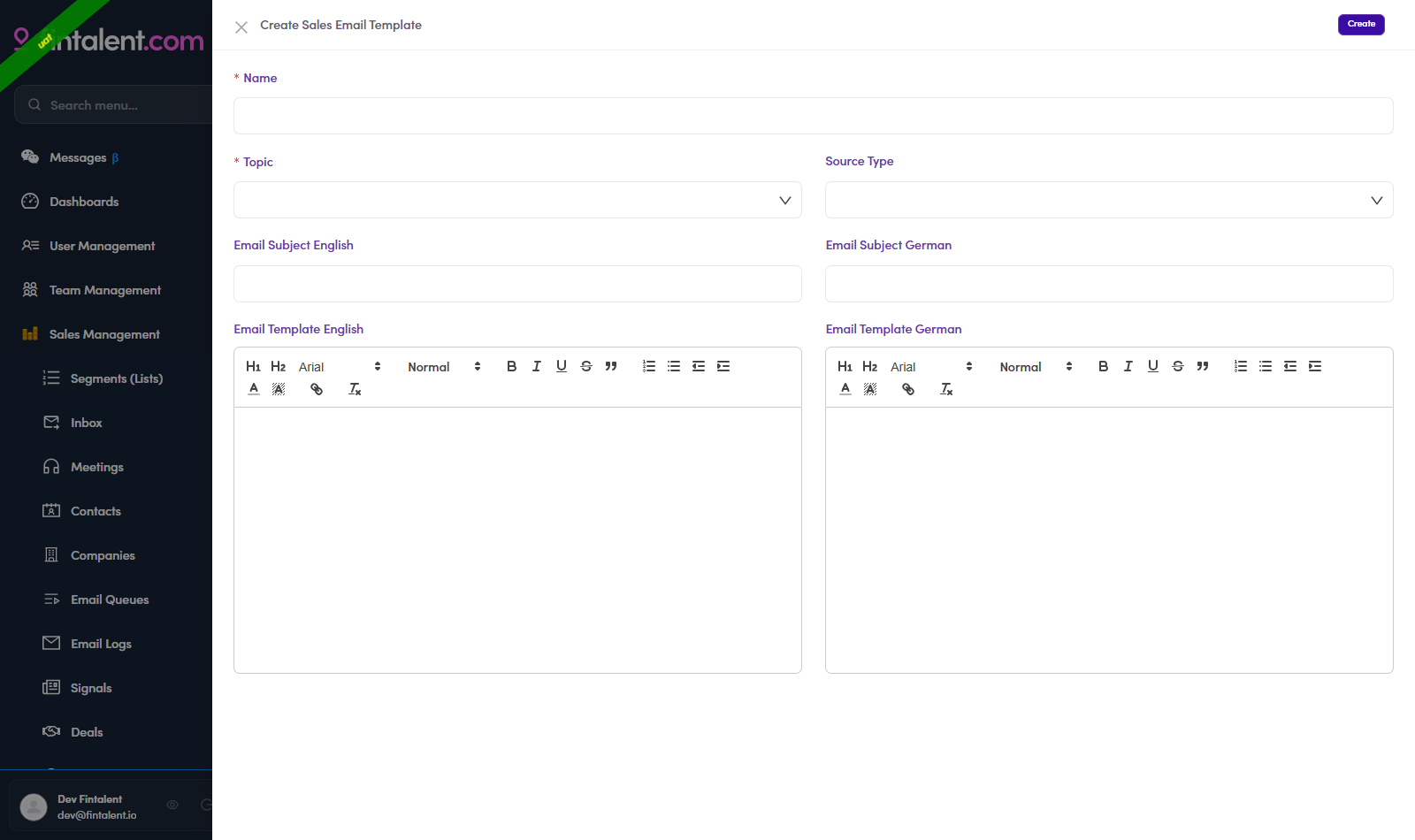Insert link in English template editor
The height and width of the screenshot is (840, 1415).
click(x=317, y=389)
